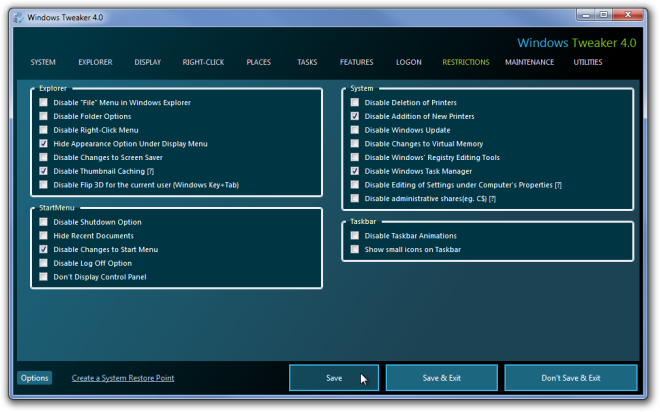660x412 pixels.
Task: Tick Disable Right-Click Menu
Action: click(x=43, y=130)
